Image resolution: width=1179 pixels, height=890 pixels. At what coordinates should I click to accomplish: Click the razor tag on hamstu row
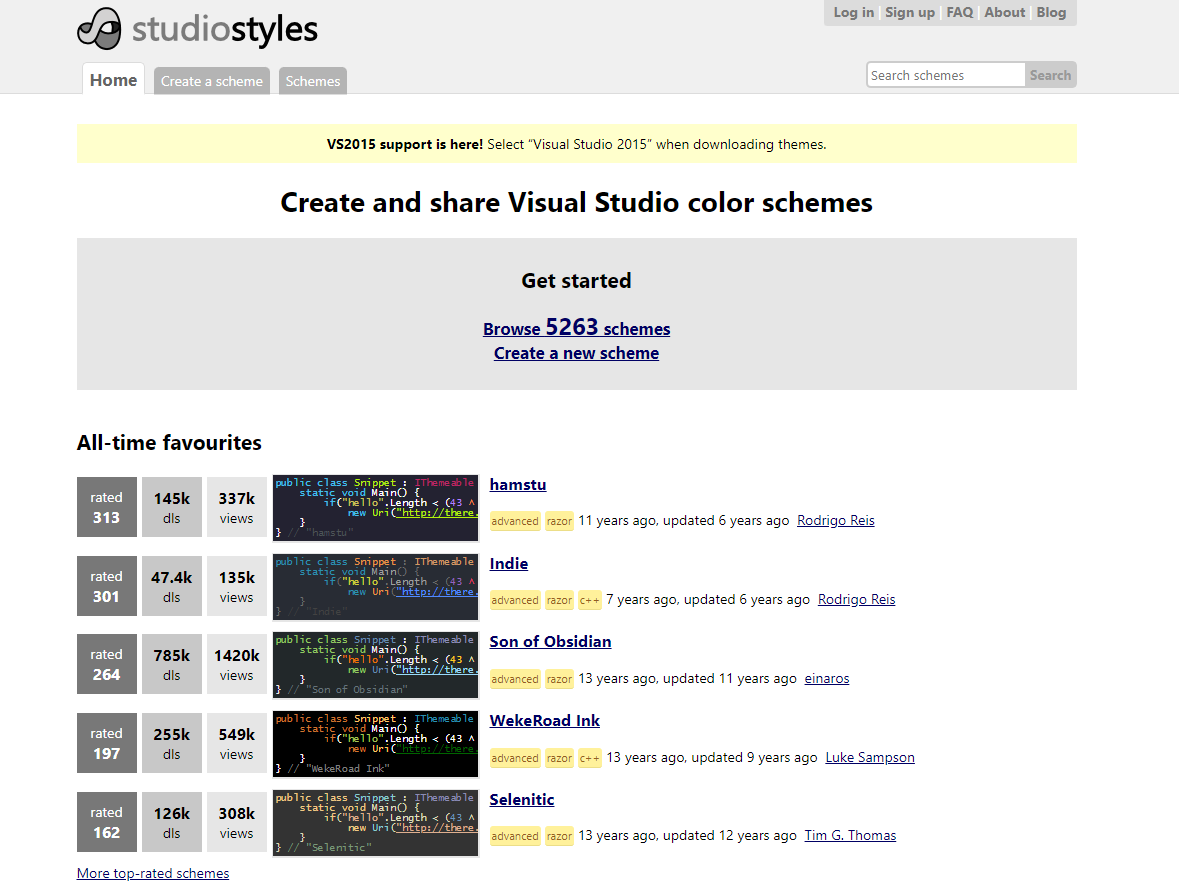(x=559, y=521)
